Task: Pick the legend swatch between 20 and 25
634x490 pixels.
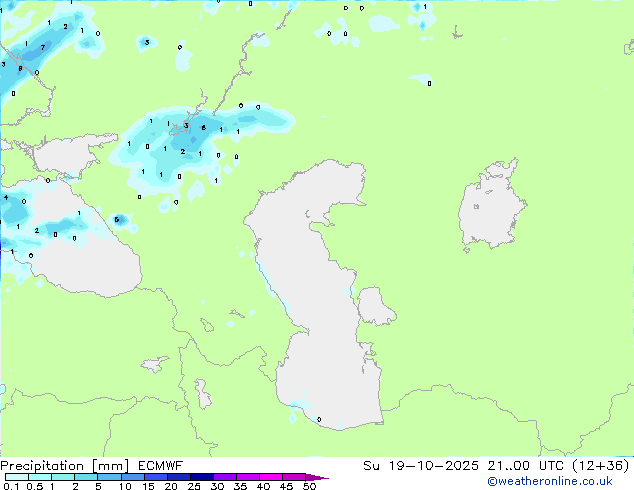Action: [x=178, y=477]
